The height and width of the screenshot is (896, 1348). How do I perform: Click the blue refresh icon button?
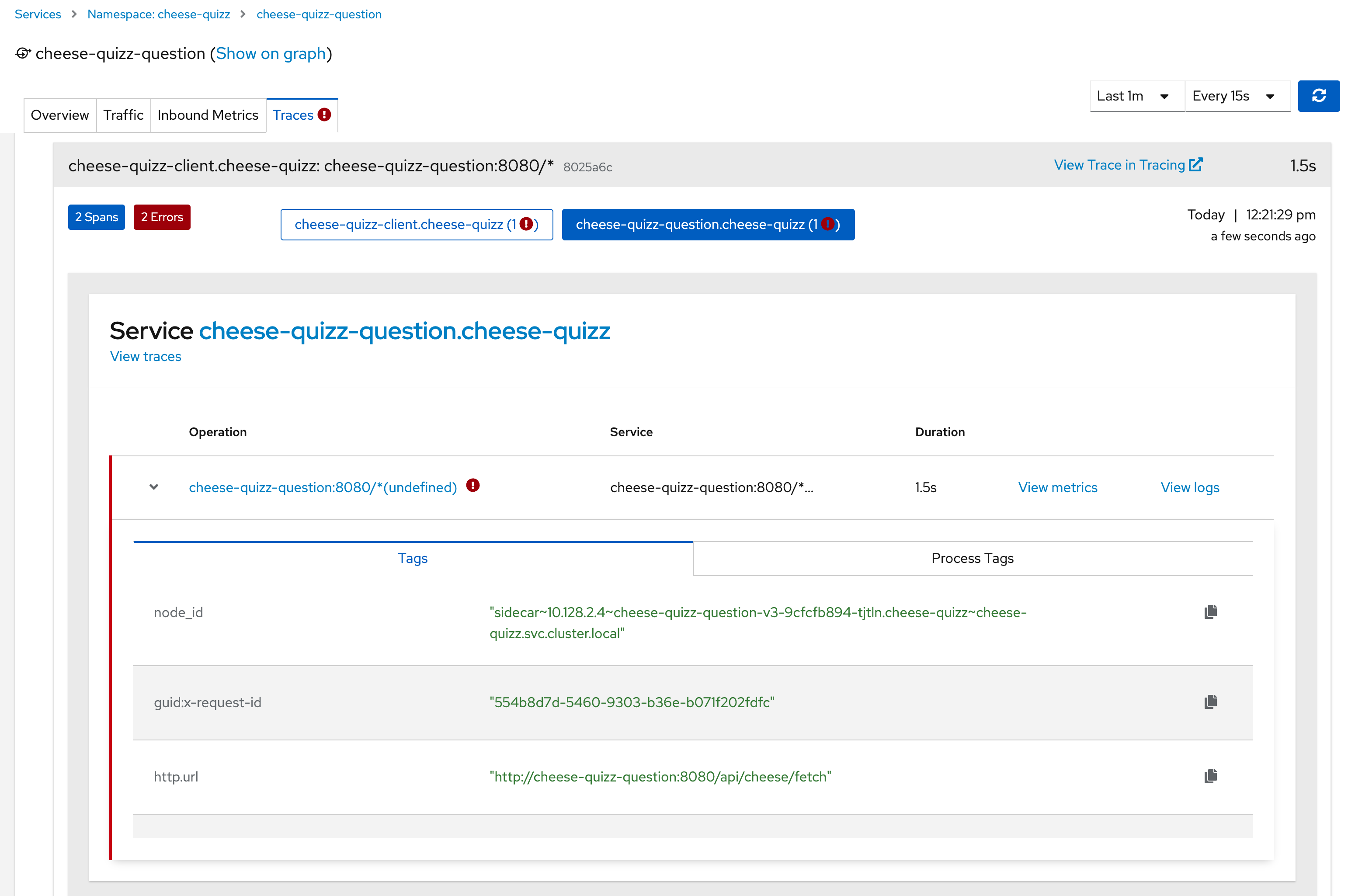(1318, 96)
